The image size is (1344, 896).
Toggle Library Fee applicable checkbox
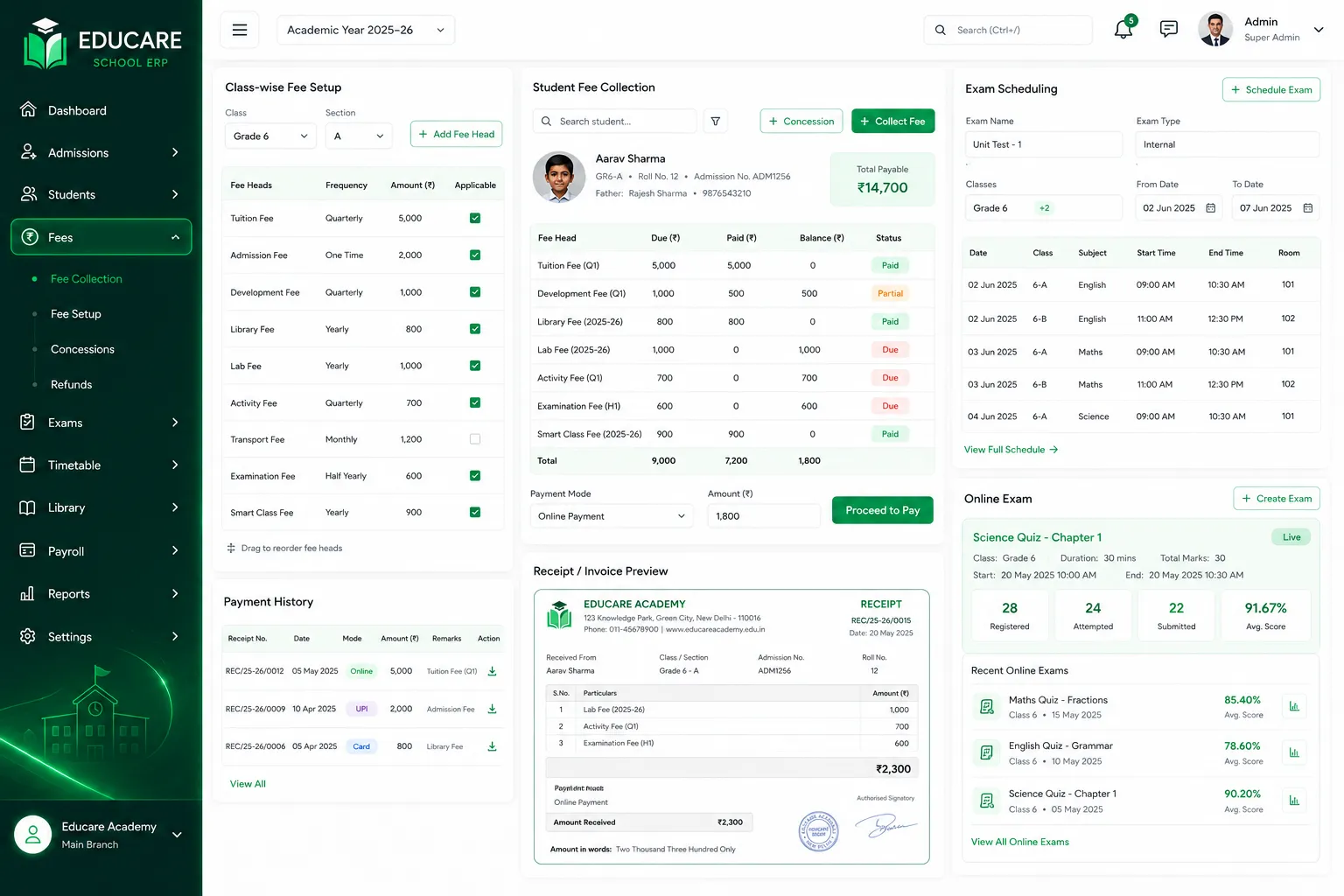click(475, 329)
